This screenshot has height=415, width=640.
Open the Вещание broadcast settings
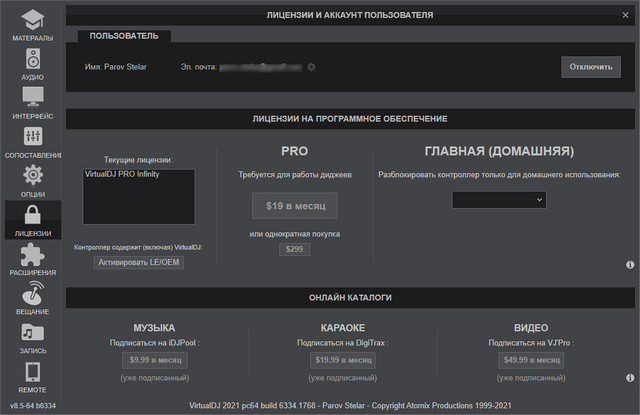point(32,297)
